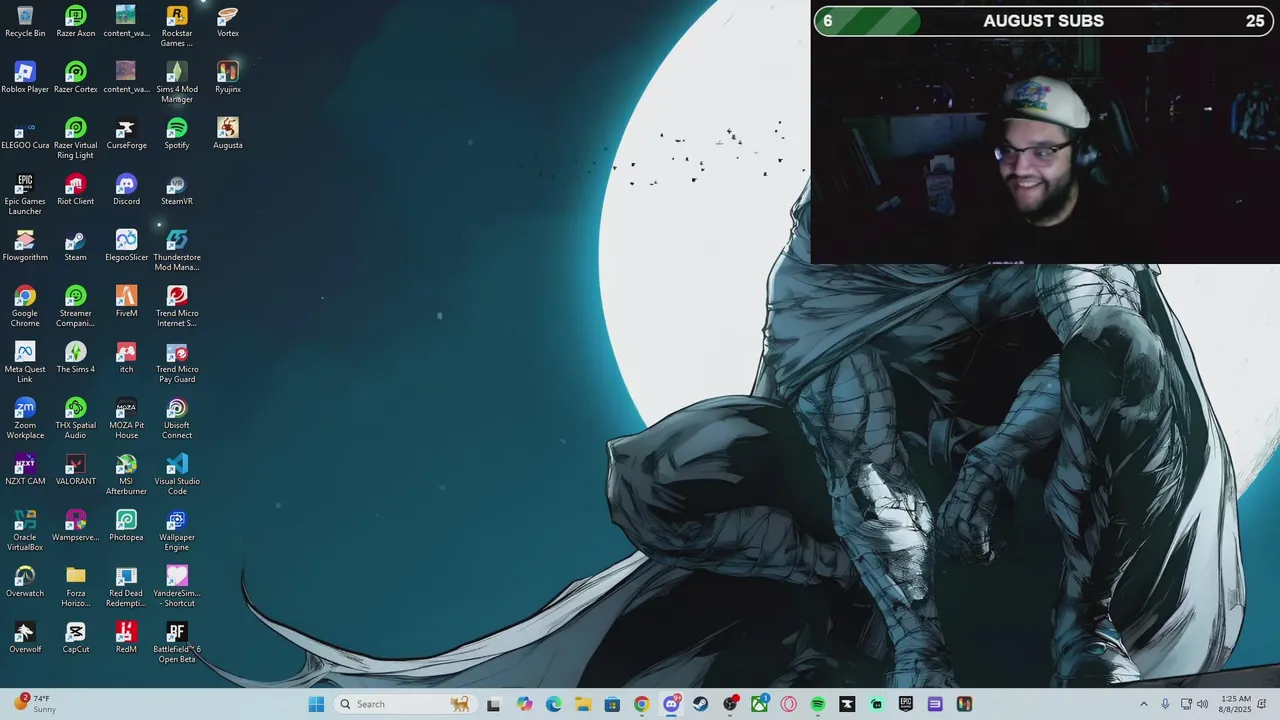
Task: Open the clock showing 1:25 AM
Action: (x=1236, y=704)
